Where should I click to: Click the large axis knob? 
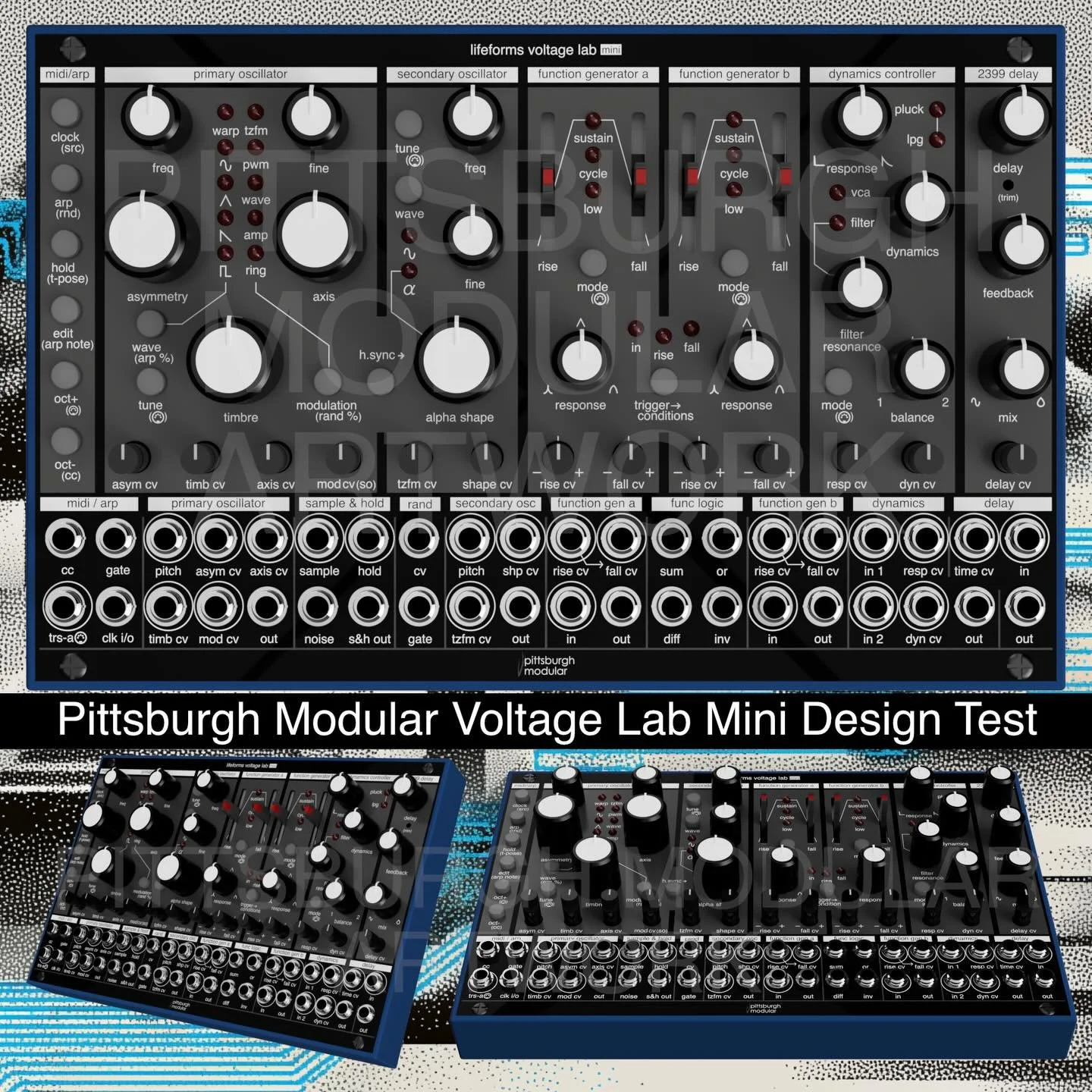pos(313,234)
